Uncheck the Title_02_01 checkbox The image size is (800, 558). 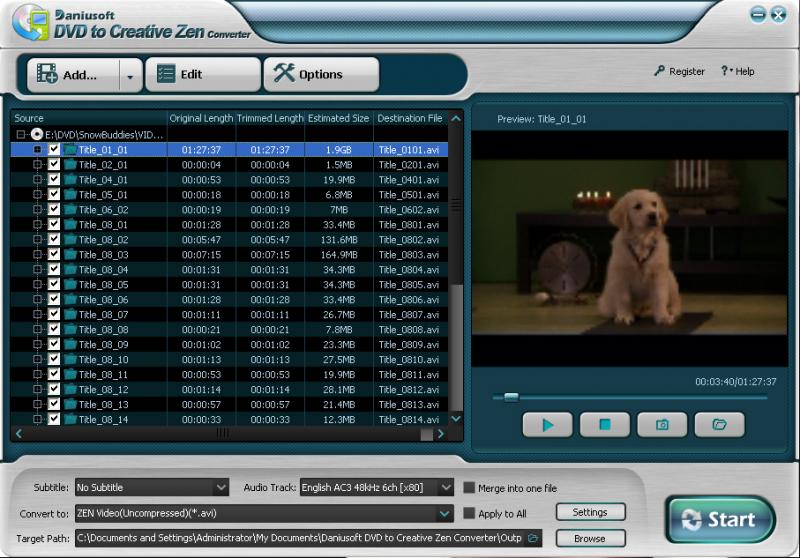[x=54, y=164]
